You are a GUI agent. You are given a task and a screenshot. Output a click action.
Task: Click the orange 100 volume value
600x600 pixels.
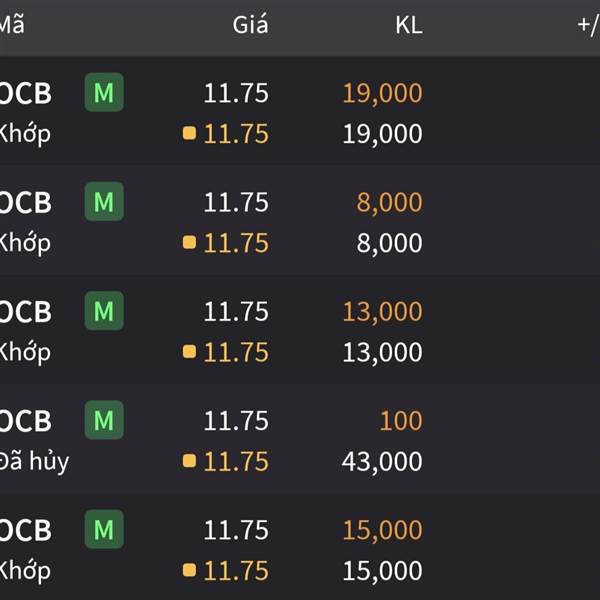[x=401, y=421]
